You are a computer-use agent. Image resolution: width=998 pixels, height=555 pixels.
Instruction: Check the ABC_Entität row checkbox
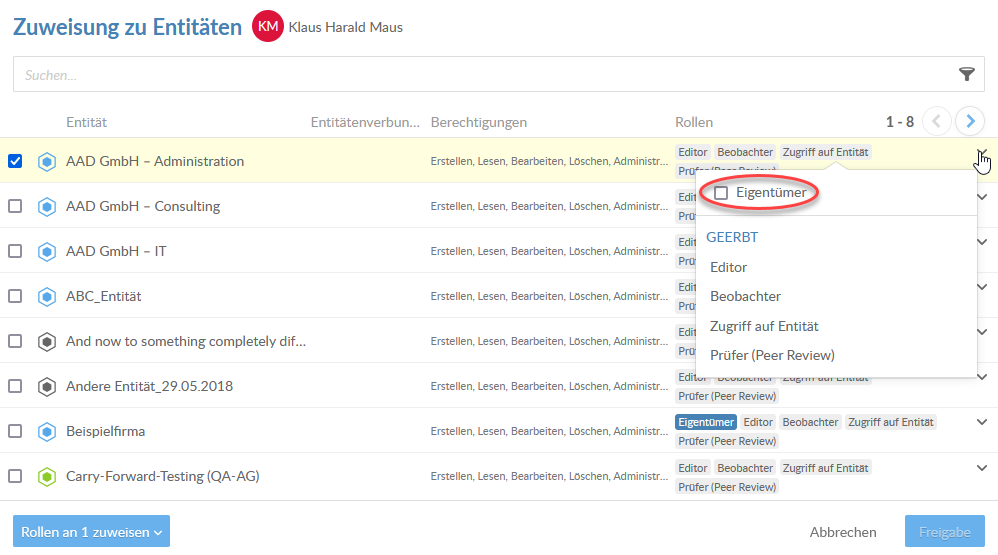15,296
